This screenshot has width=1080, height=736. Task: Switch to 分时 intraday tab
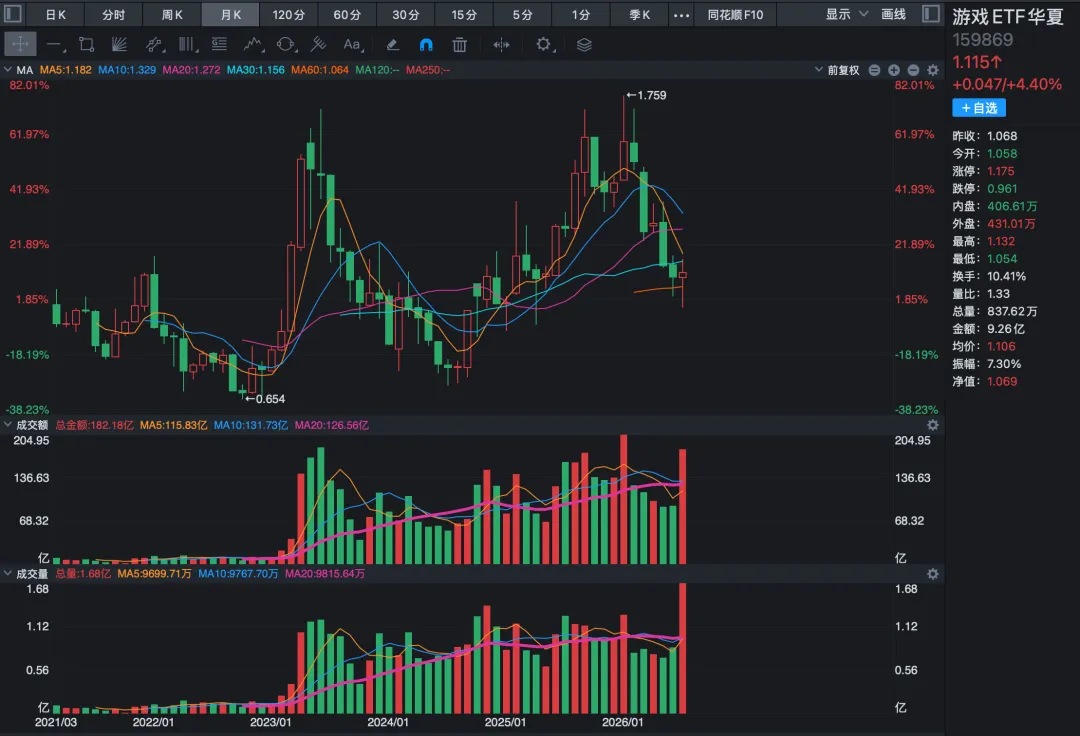coord(114,14)
